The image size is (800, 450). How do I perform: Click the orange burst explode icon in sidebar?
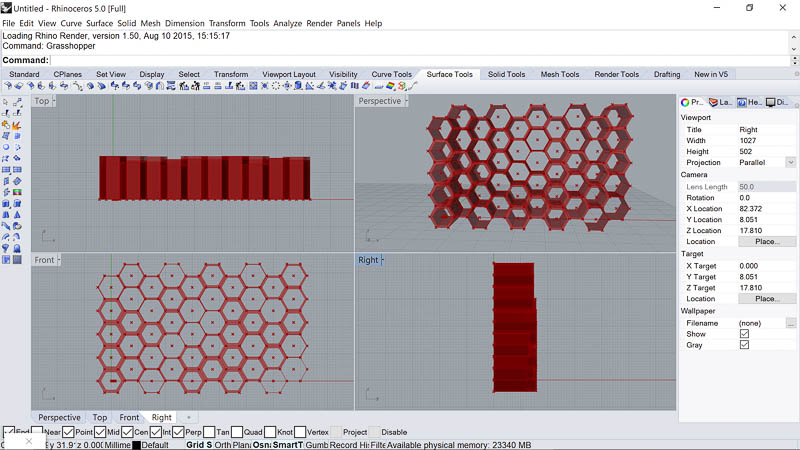(17, 124)
